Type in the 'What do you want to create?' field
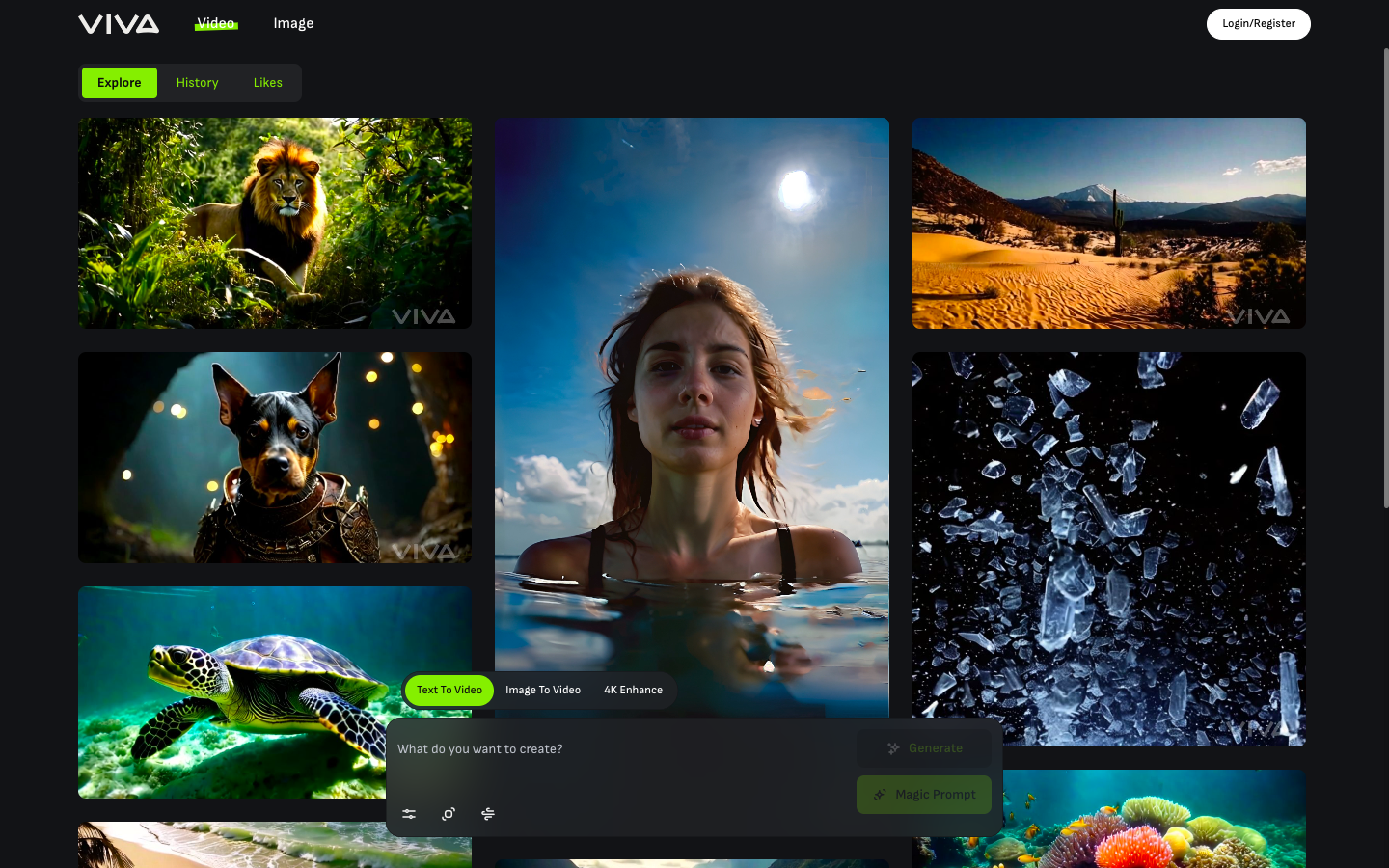Viewport: 1389px width, 868px height. click(617, 749)
